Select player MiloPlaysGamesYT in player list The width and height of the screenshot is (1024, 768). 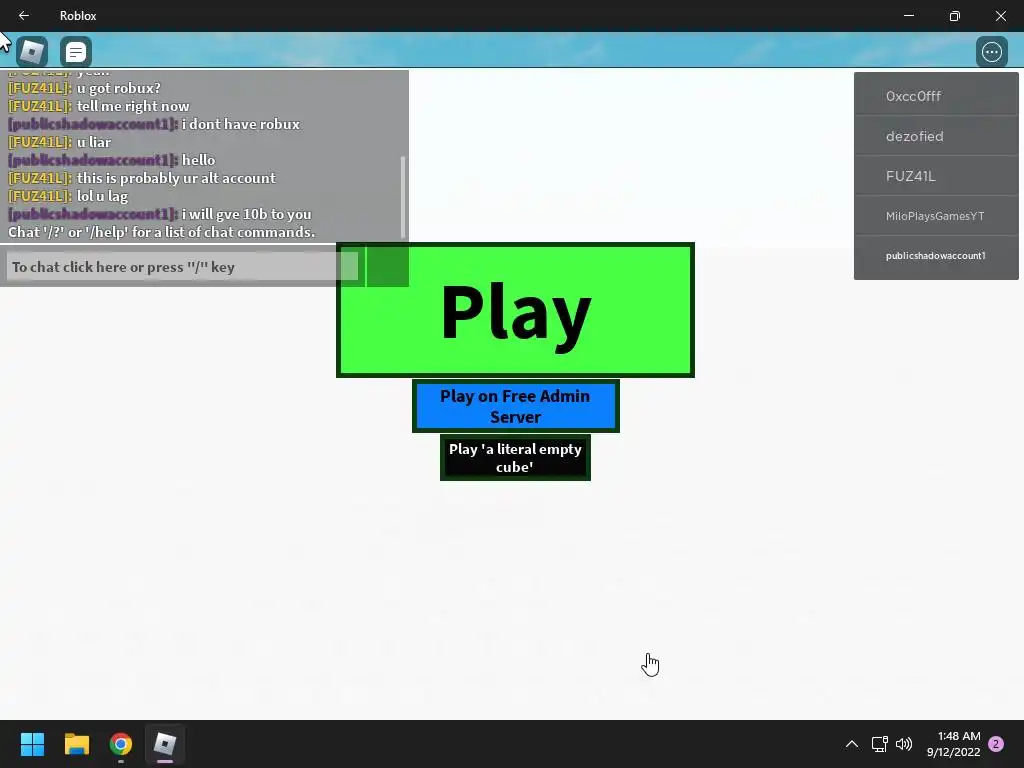[936, 216]
